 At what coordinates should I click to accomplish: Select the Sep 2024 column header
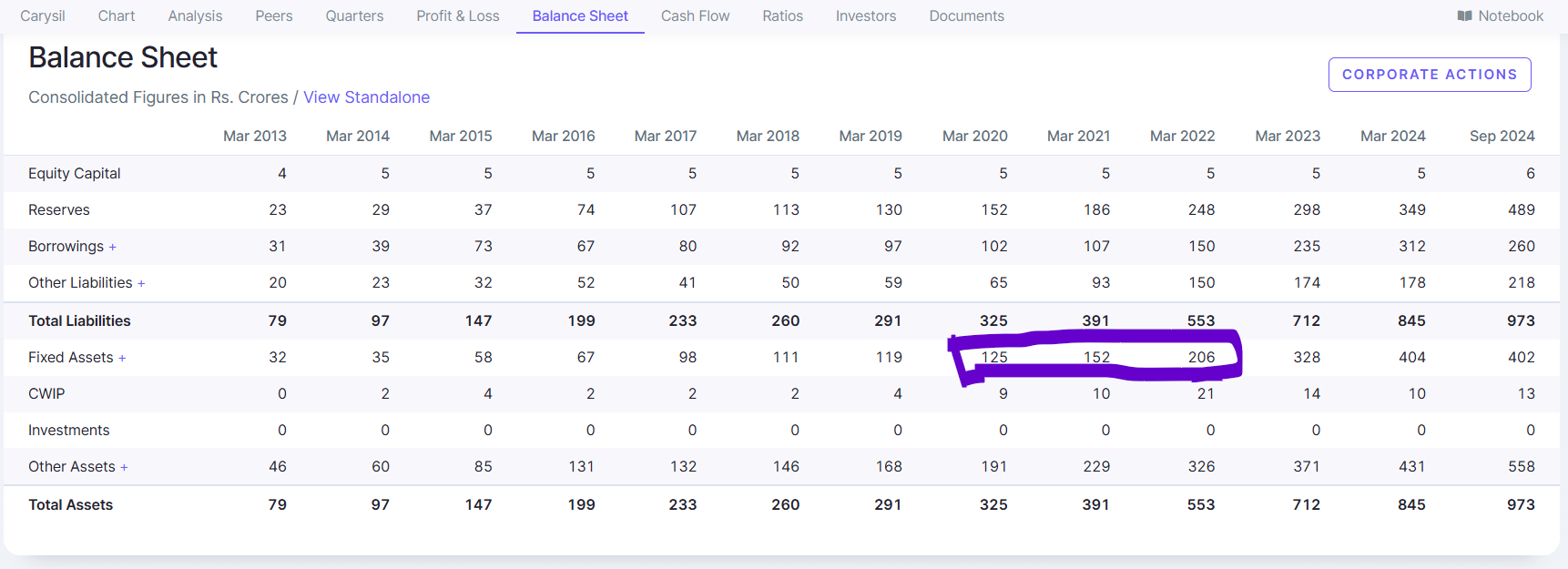click(1502, 136)
